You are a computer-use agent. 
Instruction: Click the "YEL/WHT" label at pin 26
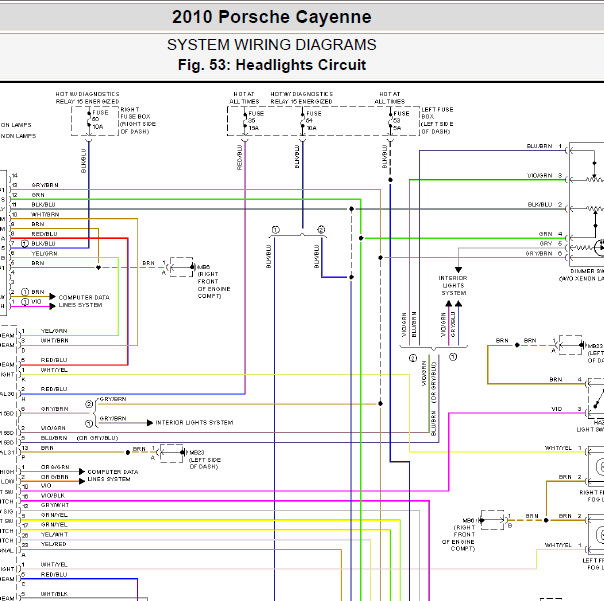54,534
